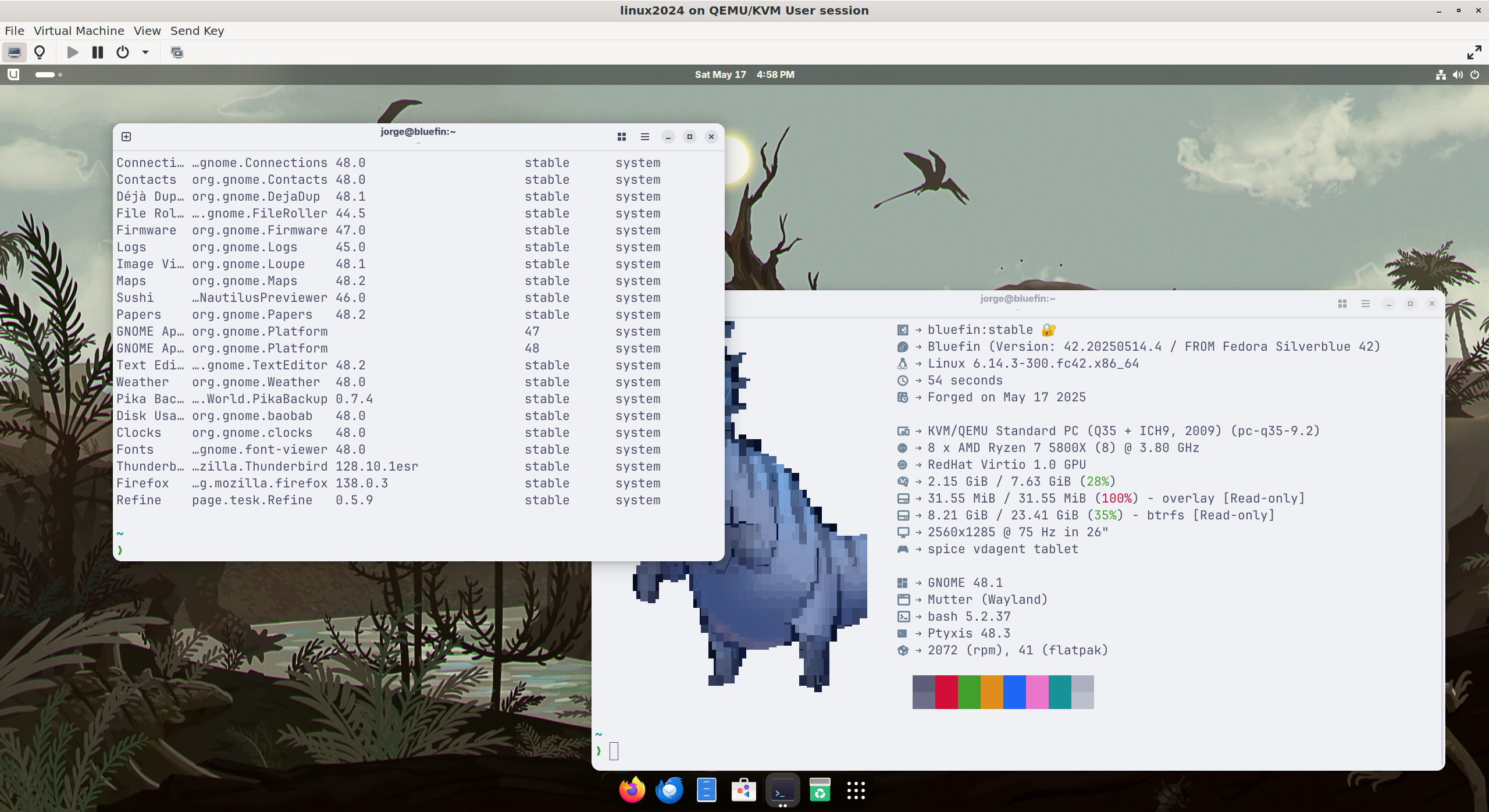
Task: Show virtual hardware details lightbulb icon
Action: (40, 52)
